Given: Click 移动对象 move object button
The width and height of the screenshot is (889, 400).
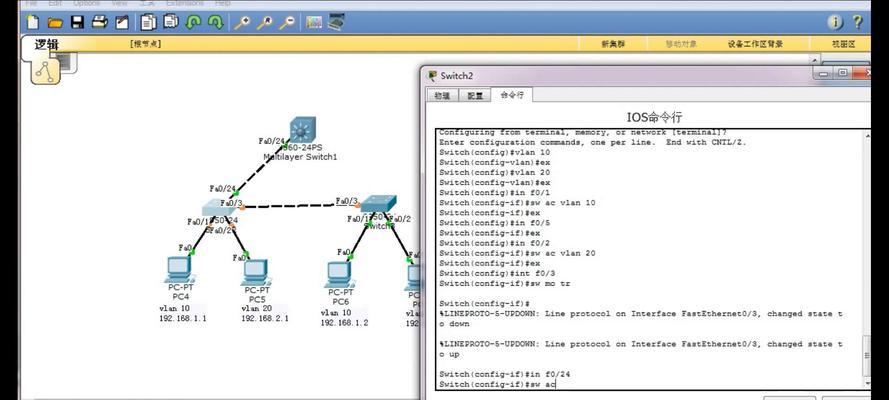Looking at the screenshot, I should (x=681, y=44).
